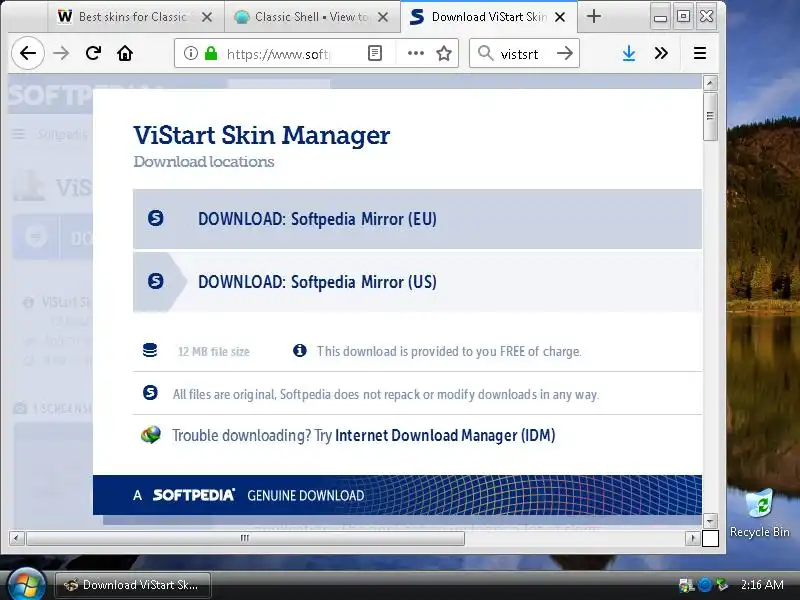Click Softpedia S icon on EU mirror
This screenshot has width=800, height=600.
click(x=156, y=218)
